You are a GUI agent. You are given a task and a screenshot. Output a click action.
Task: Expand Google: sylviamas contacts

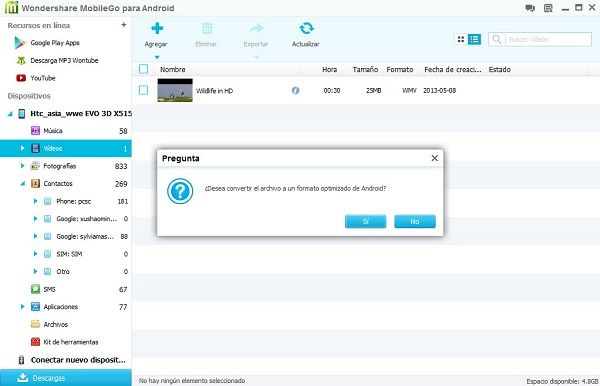pyautogui.click(x=35, y=236)
